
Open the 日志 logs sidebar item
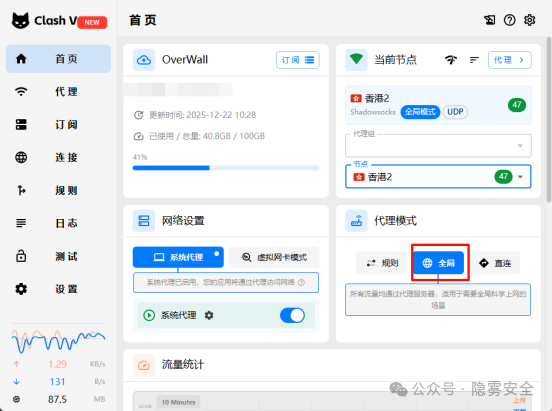point(58,223)
